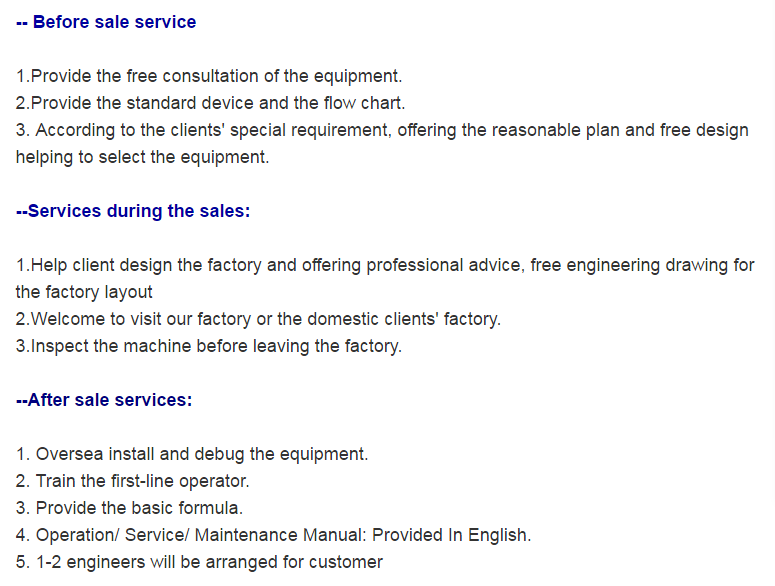Click the 'Help client design the factory' line

tap(385, 265)
